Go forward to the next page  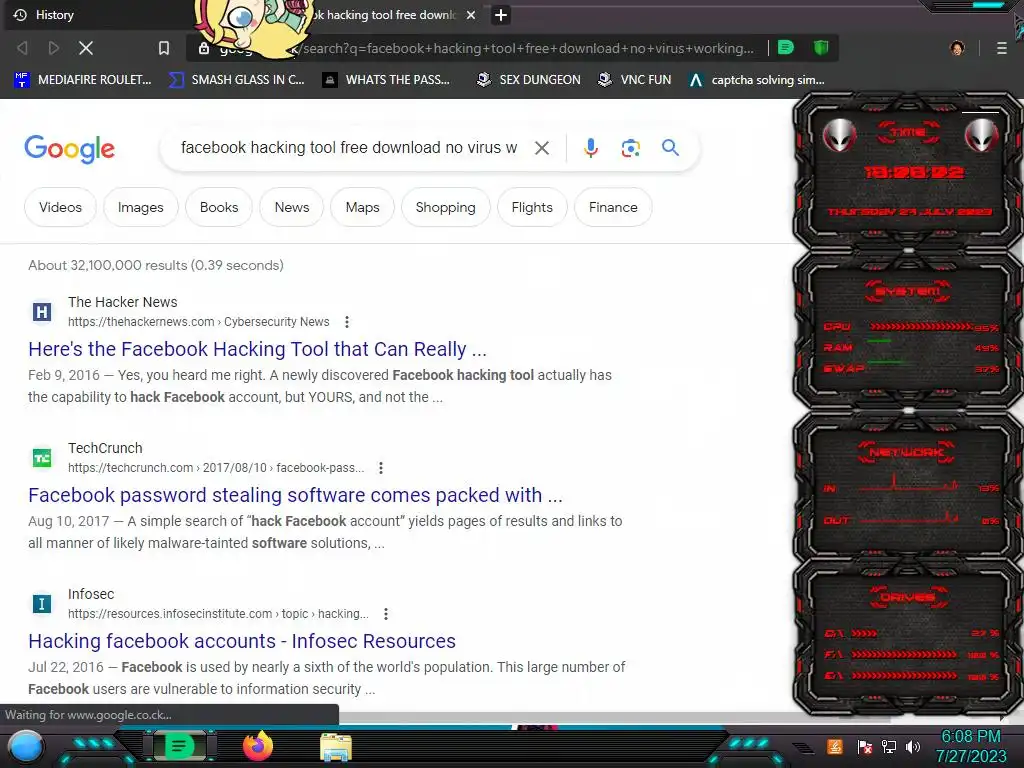[x=54, y=48]
